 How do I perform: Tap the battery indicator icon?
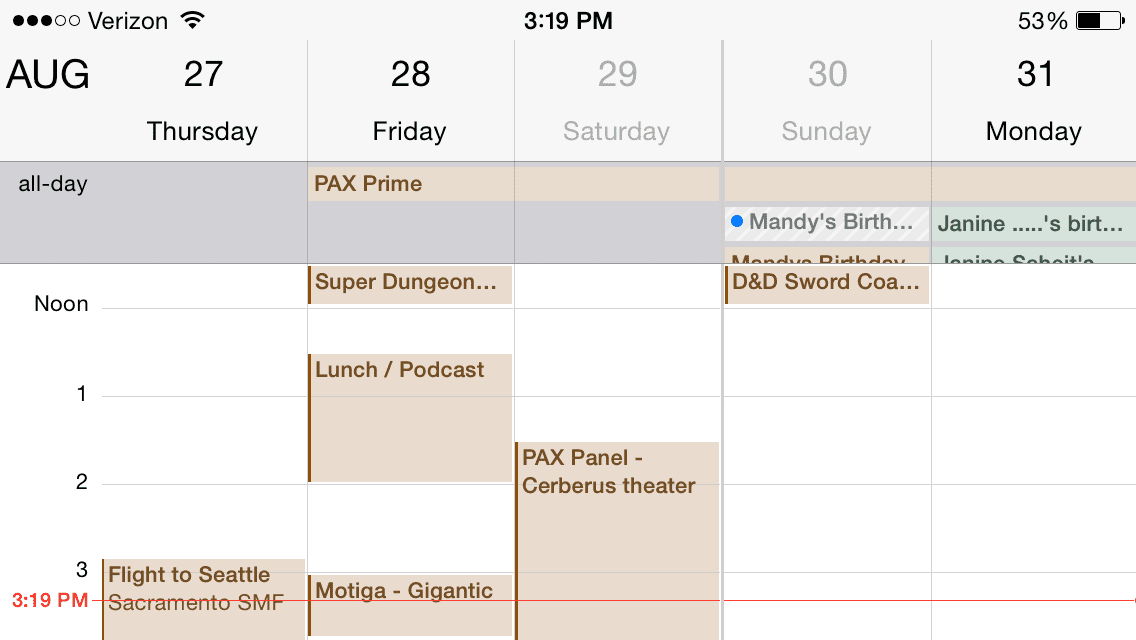[x=1098, y=20]
